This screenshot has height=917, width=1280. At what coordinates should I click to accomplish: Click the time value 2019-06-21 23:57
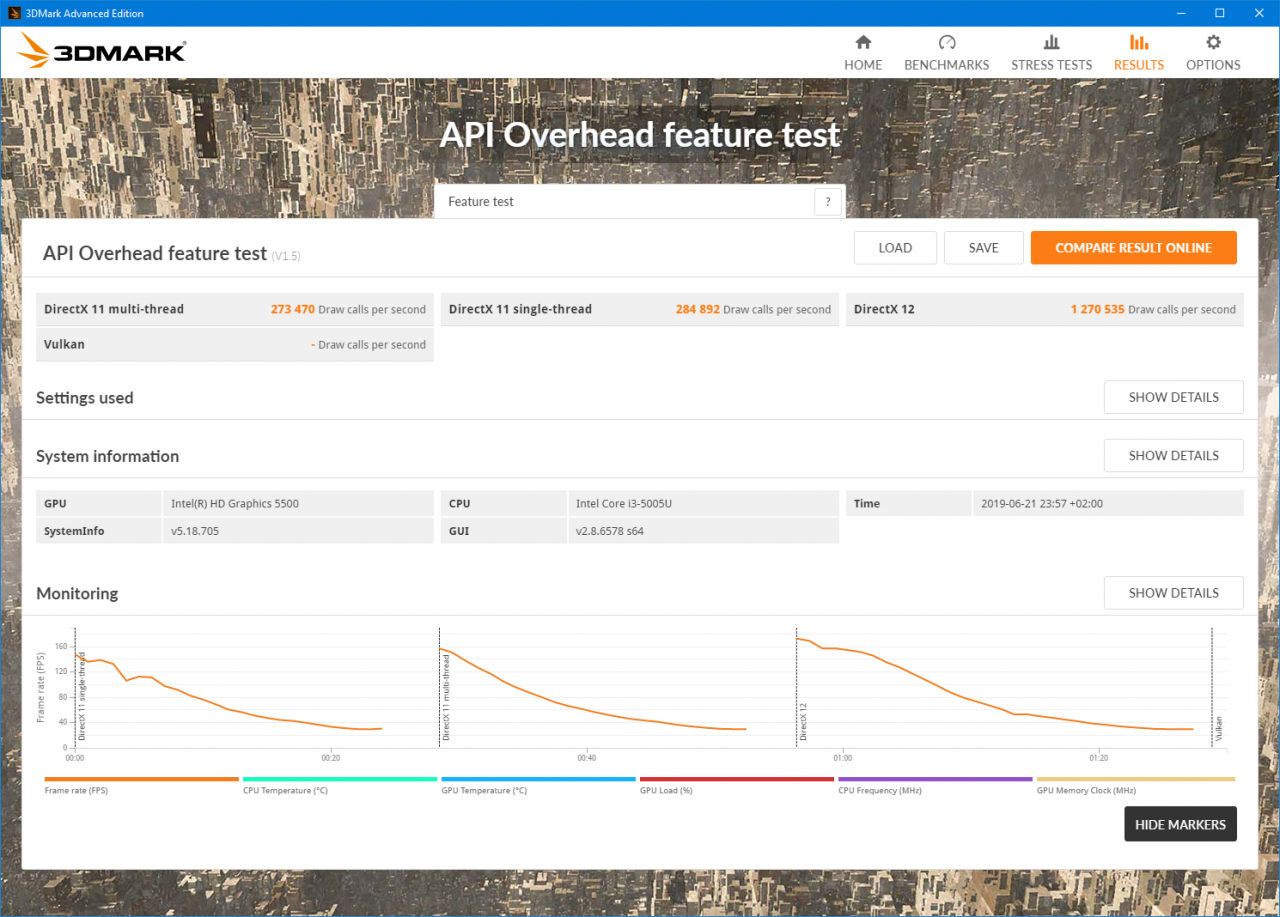1041,503
